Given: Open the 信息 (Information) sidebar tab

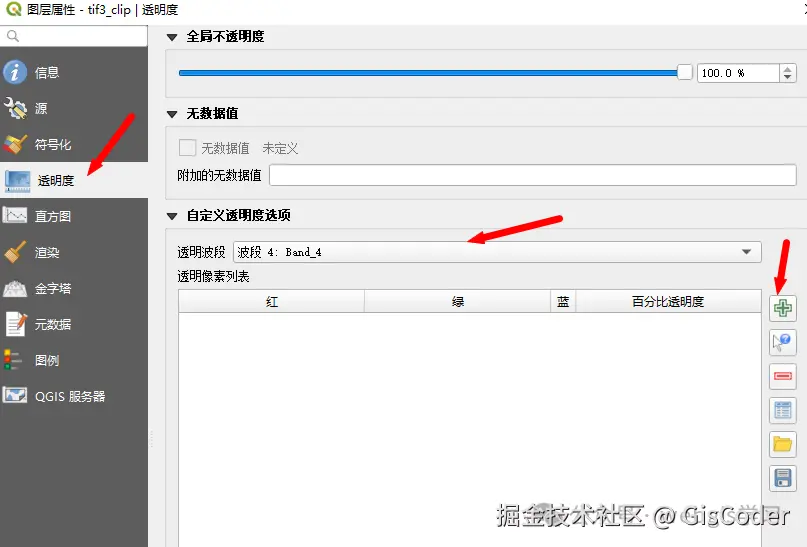Looking at the screenshot, I should point(74,73).
